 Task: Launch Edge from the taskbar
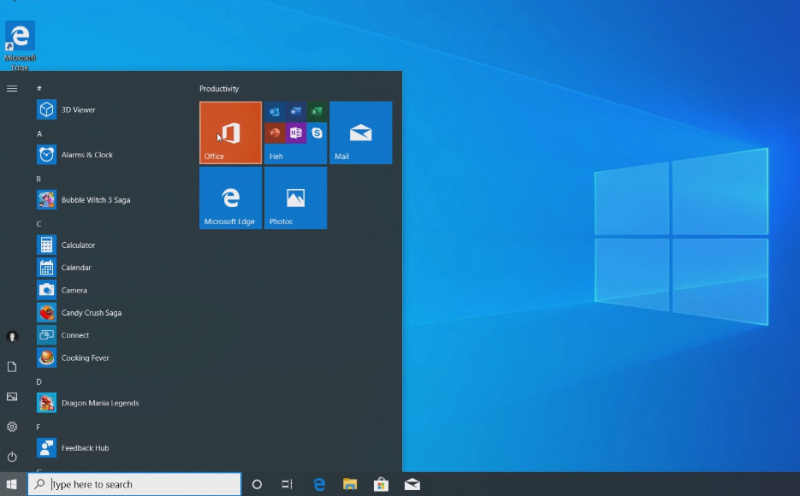[319, 484]
